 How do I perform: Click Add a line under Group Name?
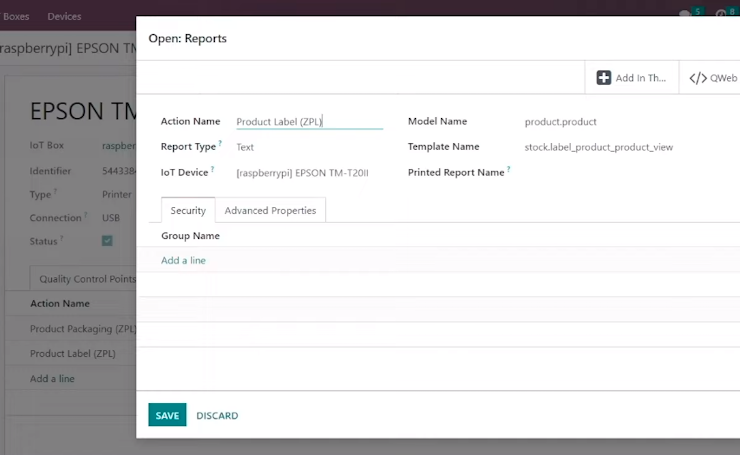click(x=184, y=261)
